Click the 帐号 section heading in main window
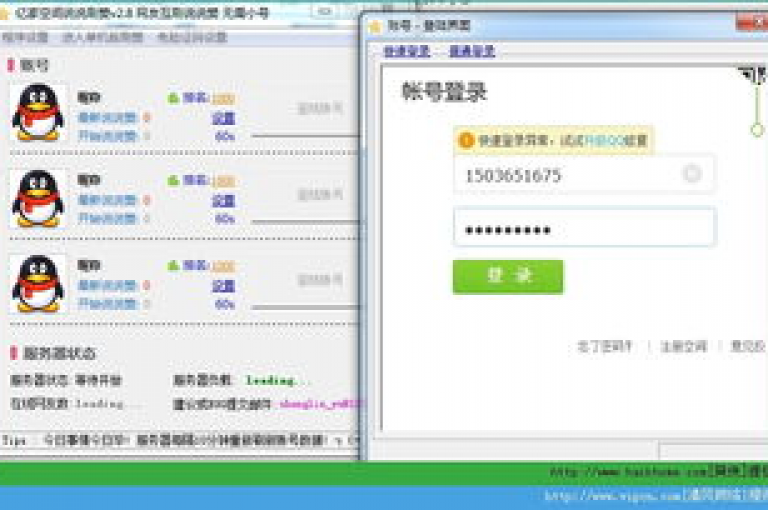The image size is (768, 510). (x=34, y=65)
